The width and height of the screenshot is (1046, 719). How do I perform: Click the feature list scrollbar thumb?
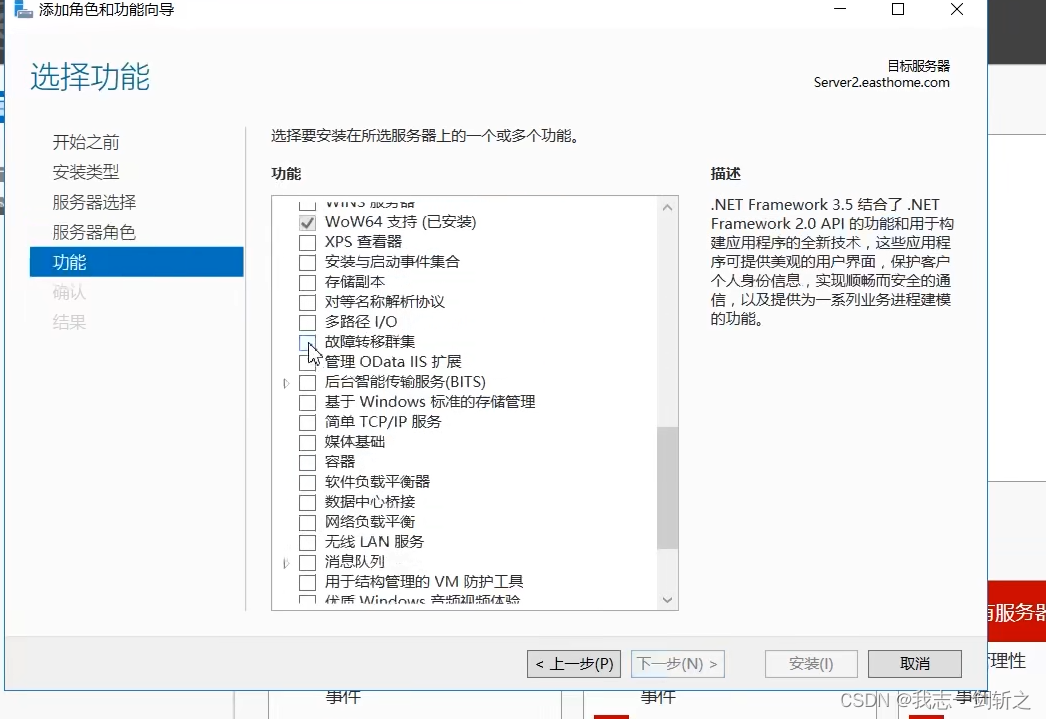(x=667, y=488)
